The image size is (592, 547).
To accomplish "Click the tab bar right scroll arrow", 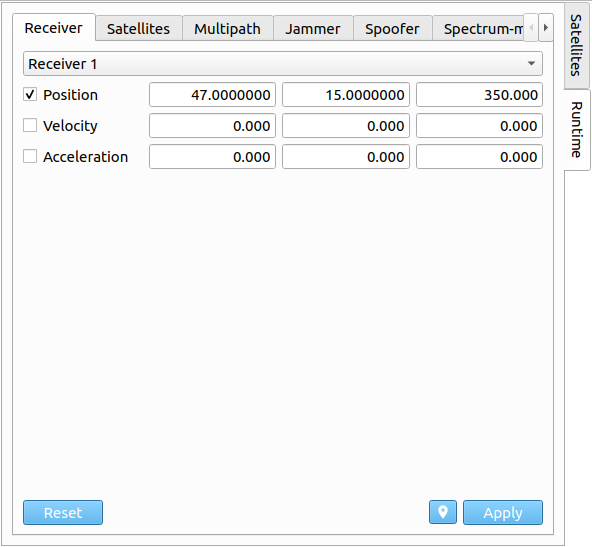I will point(546,28).
